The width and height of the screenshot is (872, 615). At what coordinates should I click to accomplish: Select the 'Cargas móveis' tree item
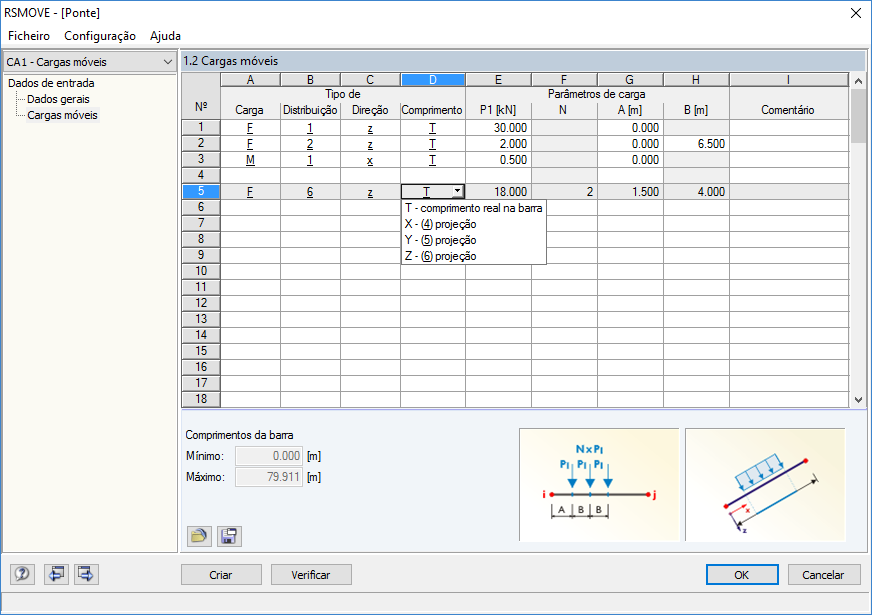pos(62,115)
